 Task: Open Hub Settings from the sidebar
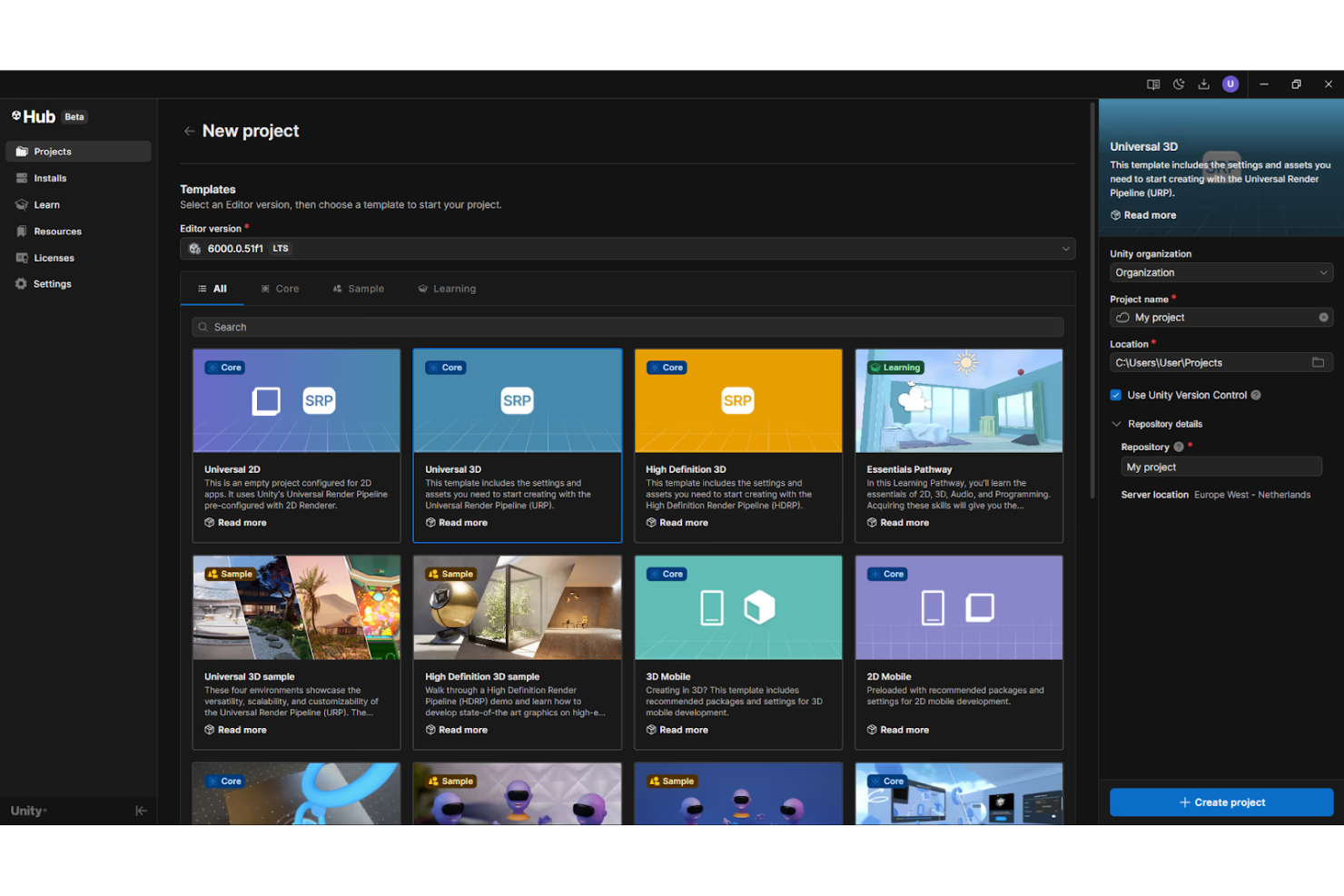pos(52,283)
